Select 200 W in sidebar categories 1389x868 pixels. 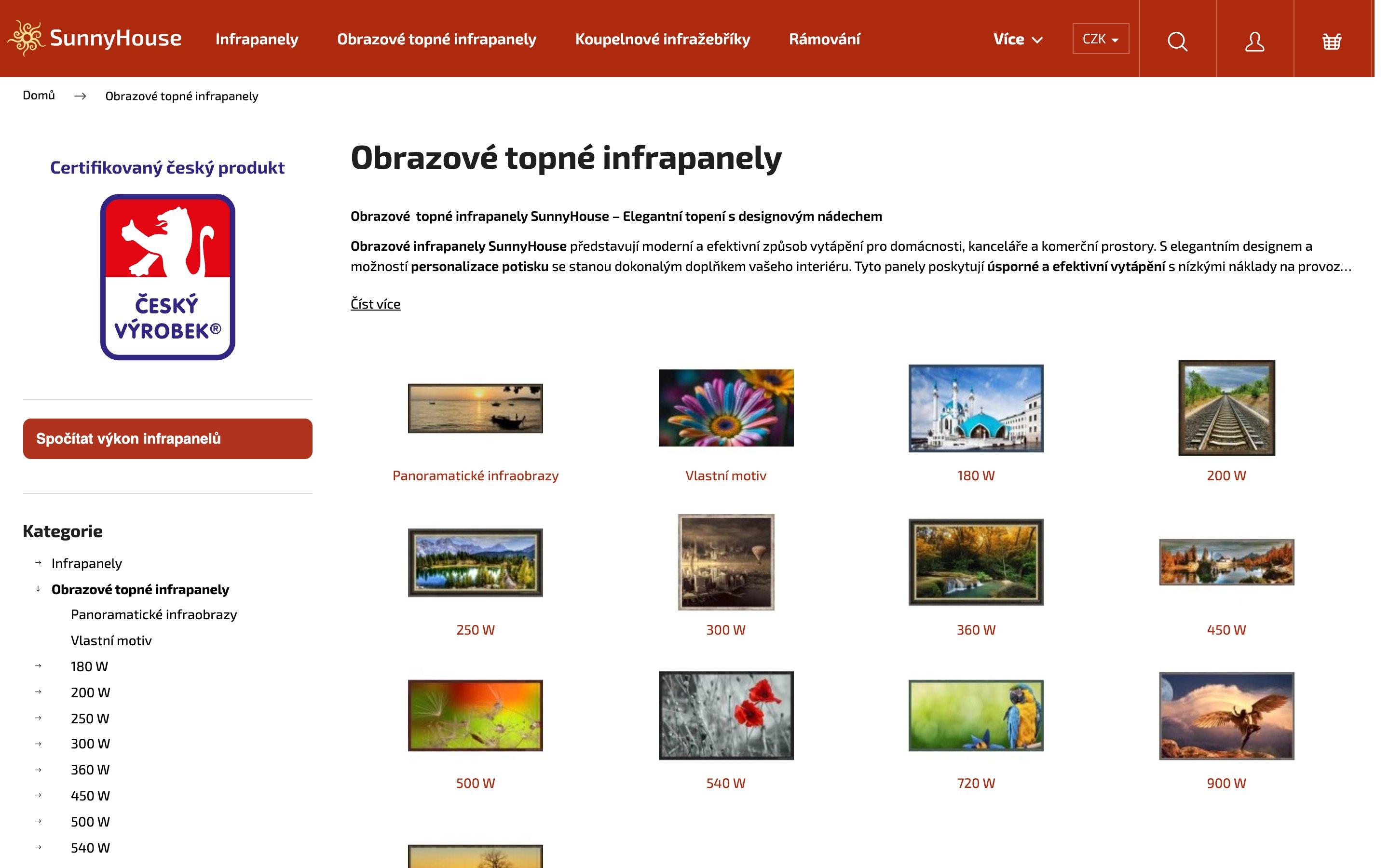click(x=90, y=692)
